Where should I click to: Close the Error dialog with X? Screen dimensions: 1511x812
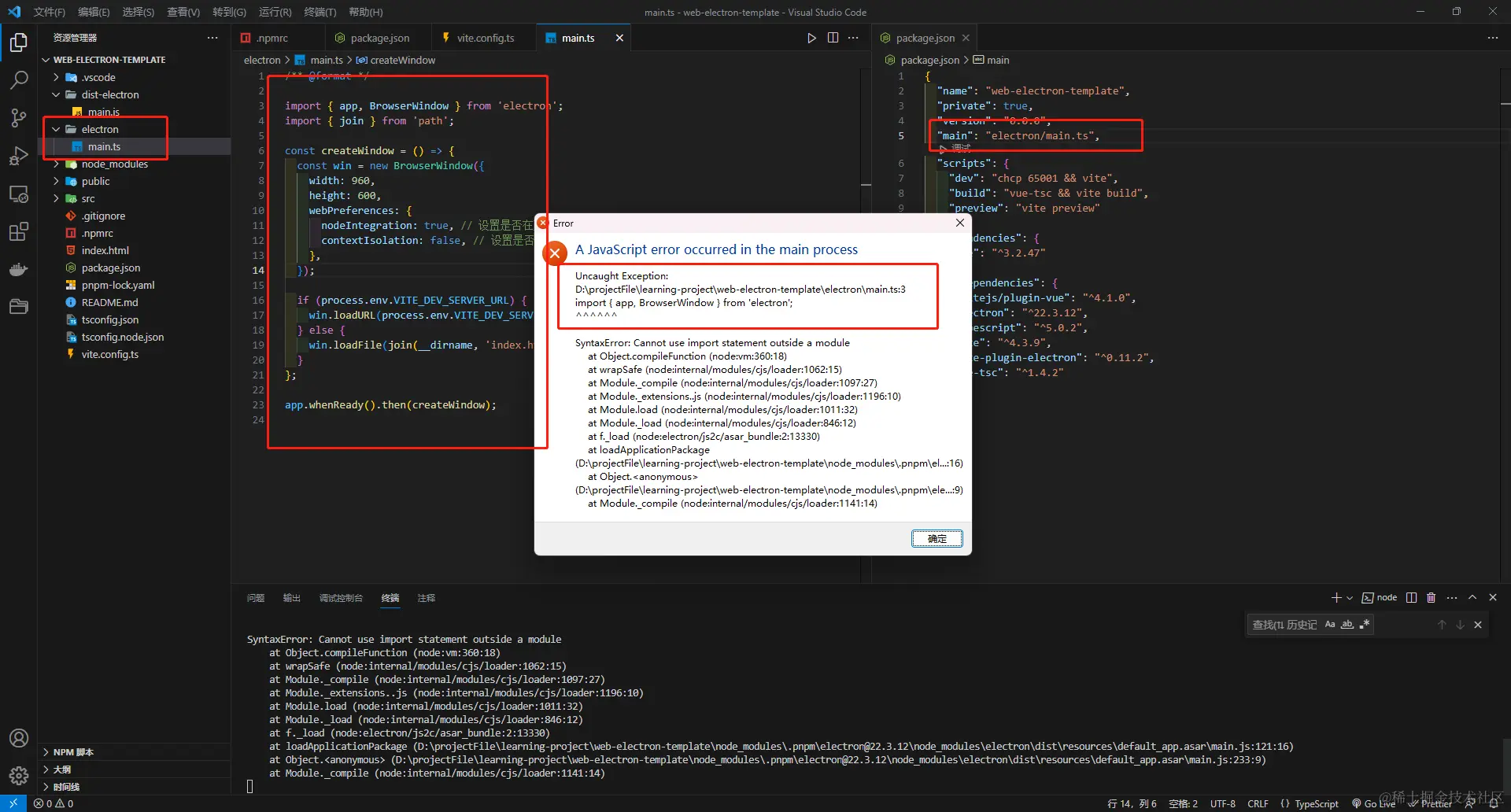pos(959,223)
